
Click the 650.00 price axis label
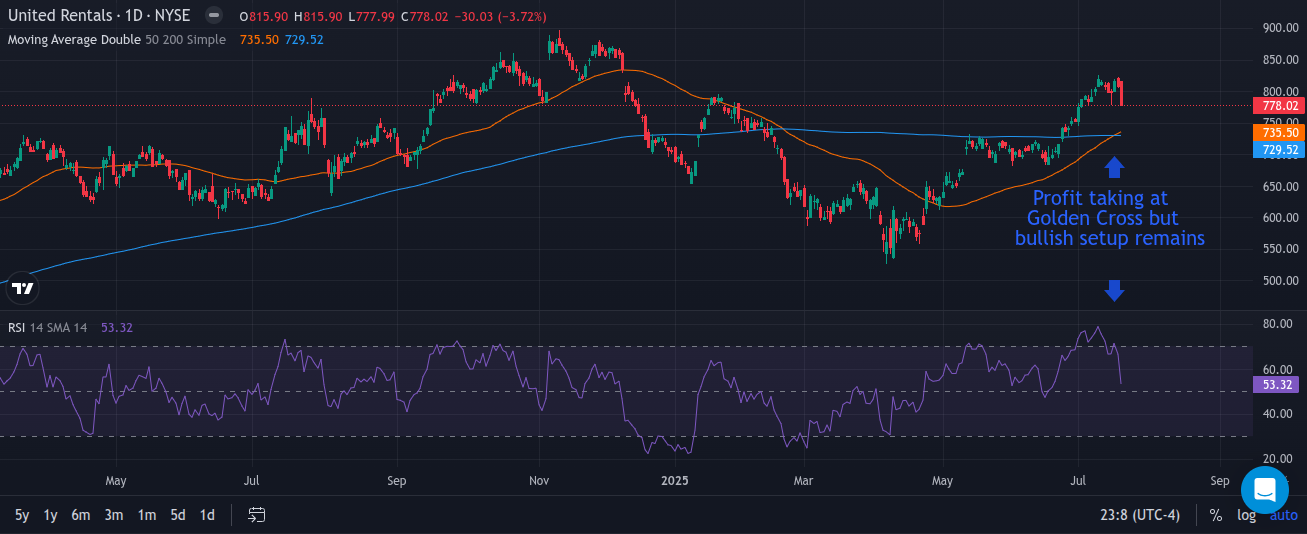(x=1280, y=186)
